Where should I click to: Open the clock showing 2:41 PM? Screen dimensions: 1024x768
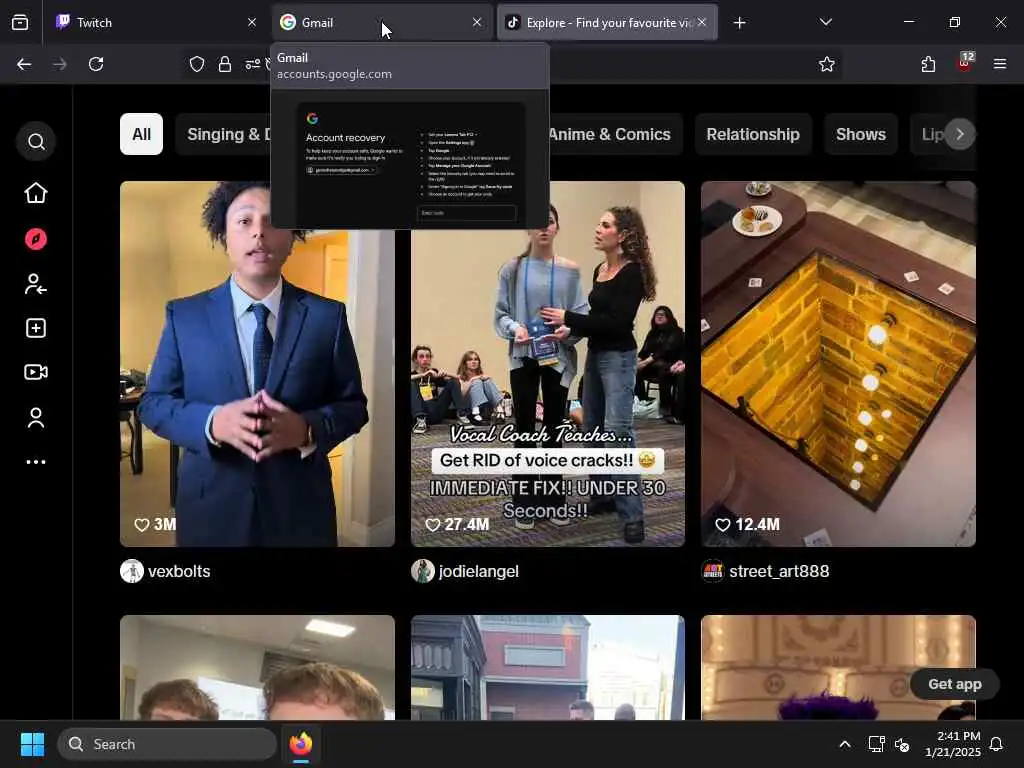pos(953,744)
